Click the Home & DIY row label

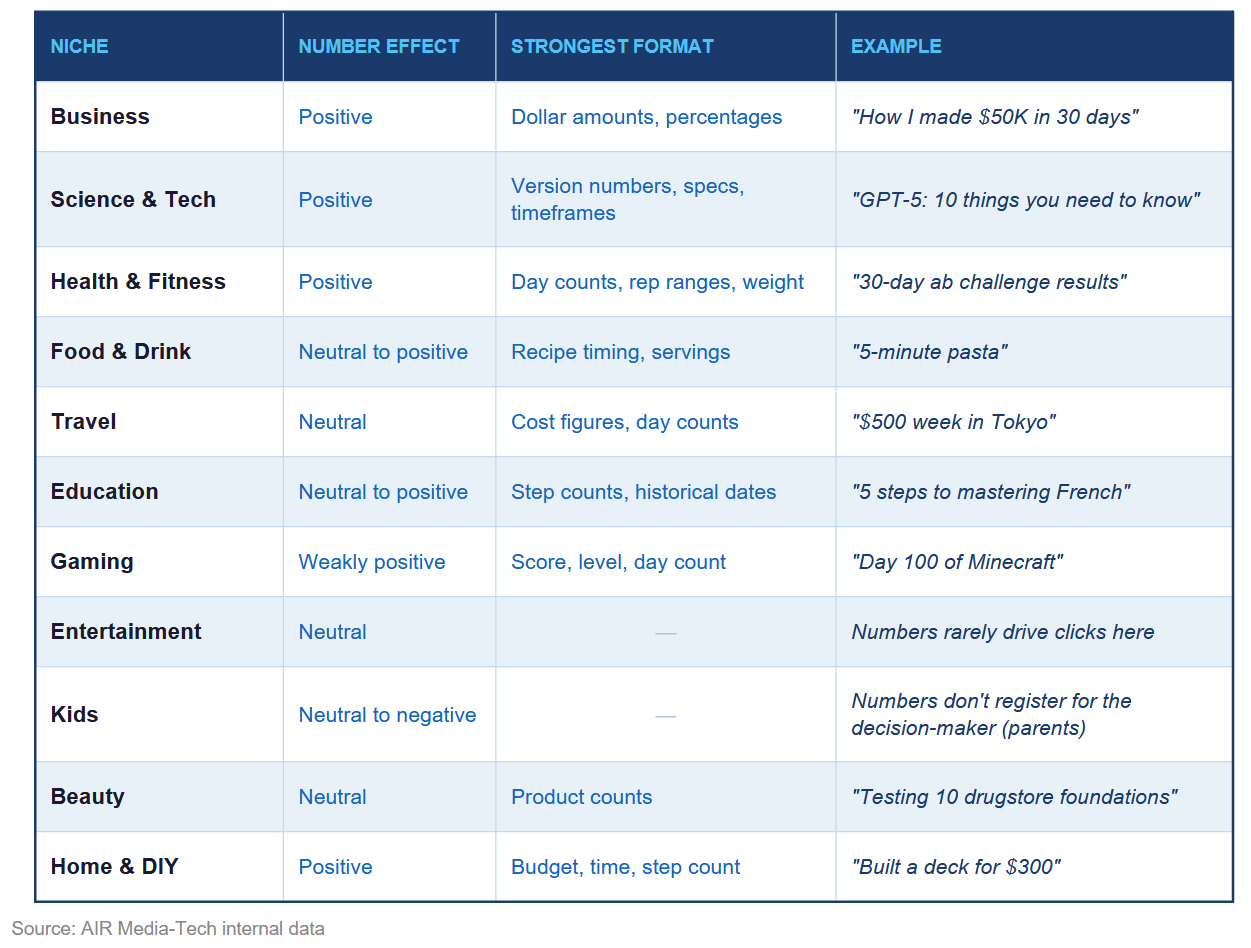(115, 867)
